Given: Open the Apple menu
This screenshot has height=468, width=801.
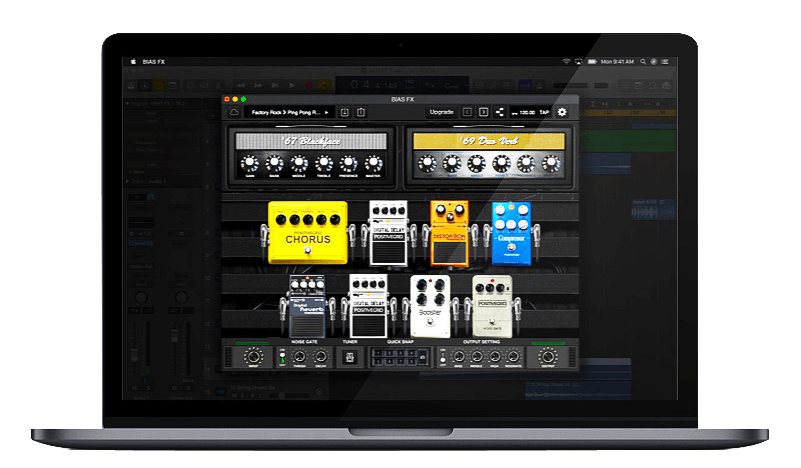Looking at the screenshot, I should [x=134, y=62].
